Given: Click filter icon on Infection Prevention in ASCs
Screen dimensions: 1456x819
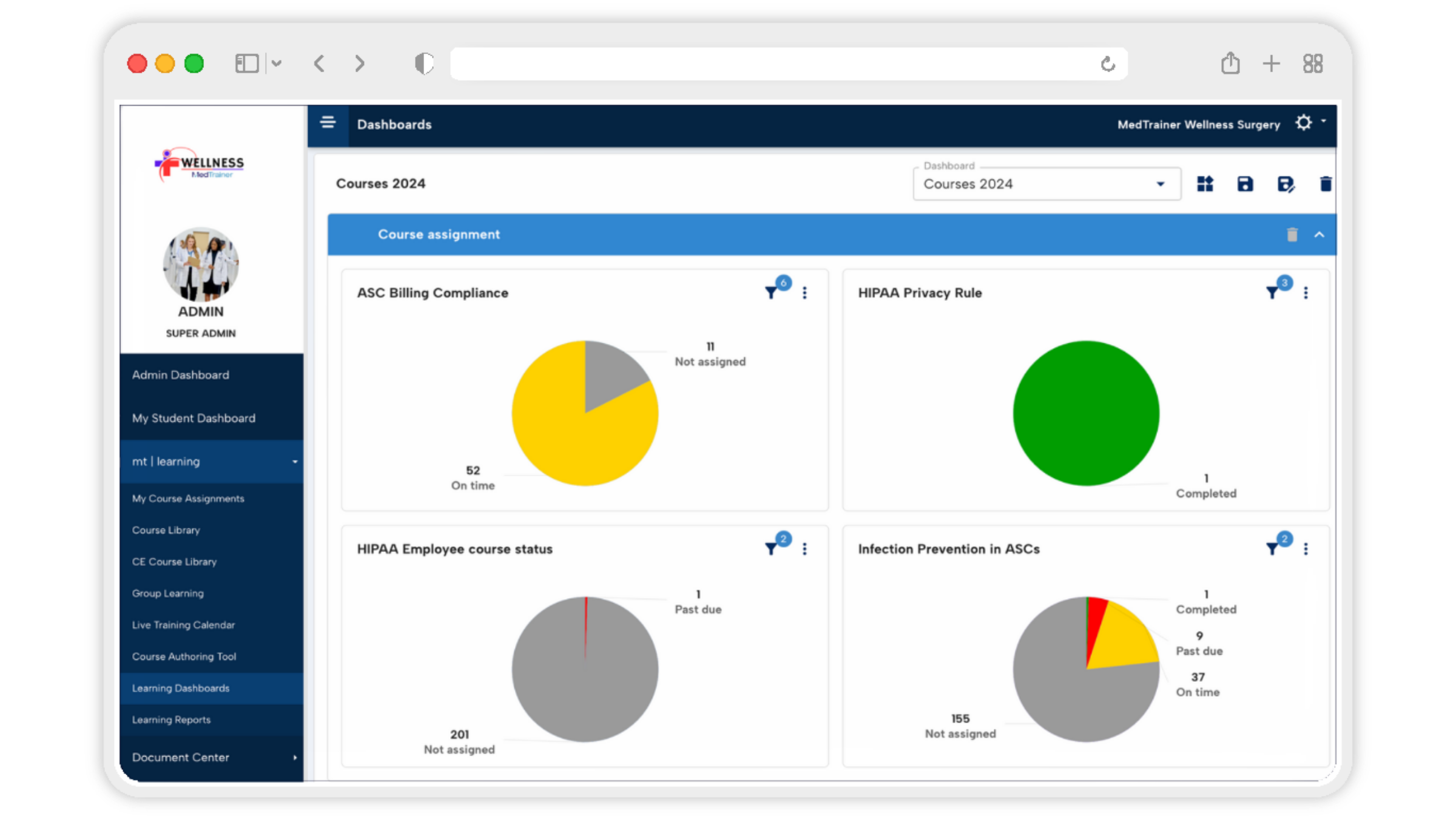Looking at the screenshot, I should pyautogui.click(x=1272, y=549).
